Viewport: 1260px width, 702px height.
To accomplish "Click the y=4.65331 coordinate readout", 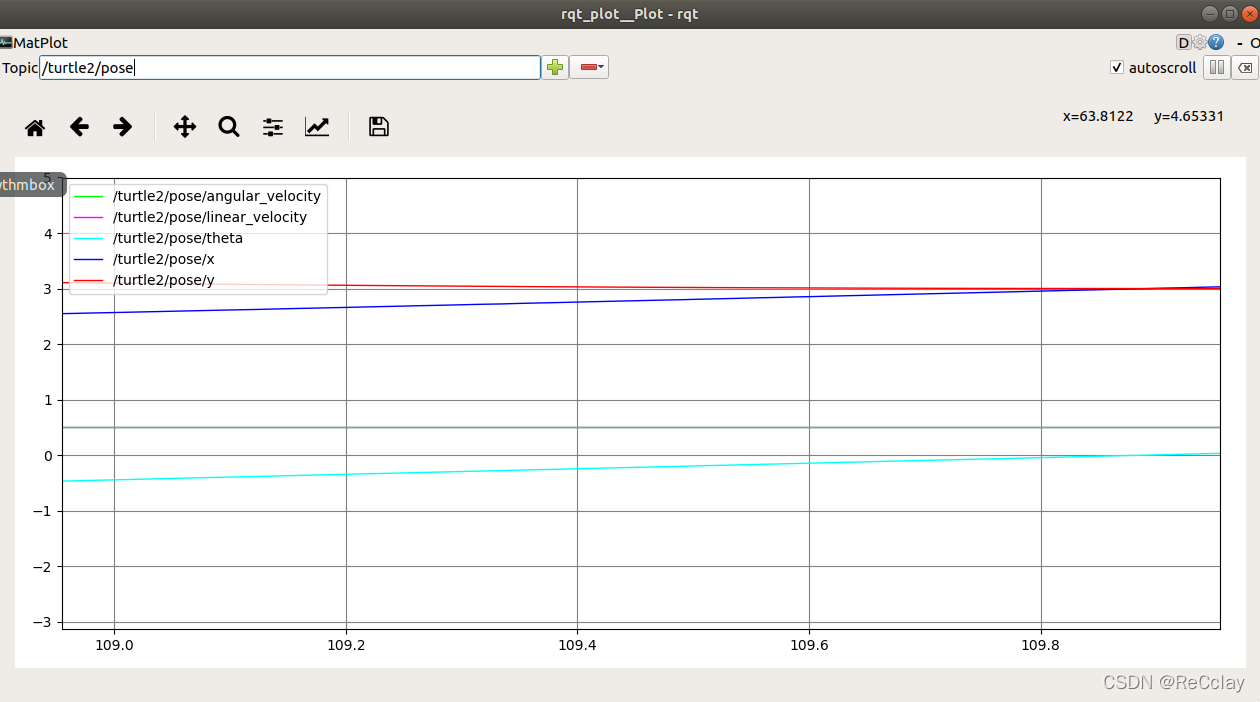I will [x=1189, y=116].
